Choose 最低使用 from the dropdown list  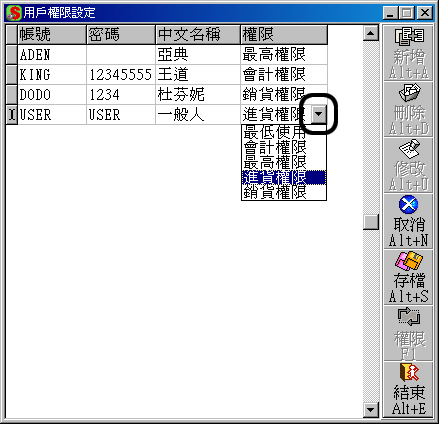click(x=284, y=132)
